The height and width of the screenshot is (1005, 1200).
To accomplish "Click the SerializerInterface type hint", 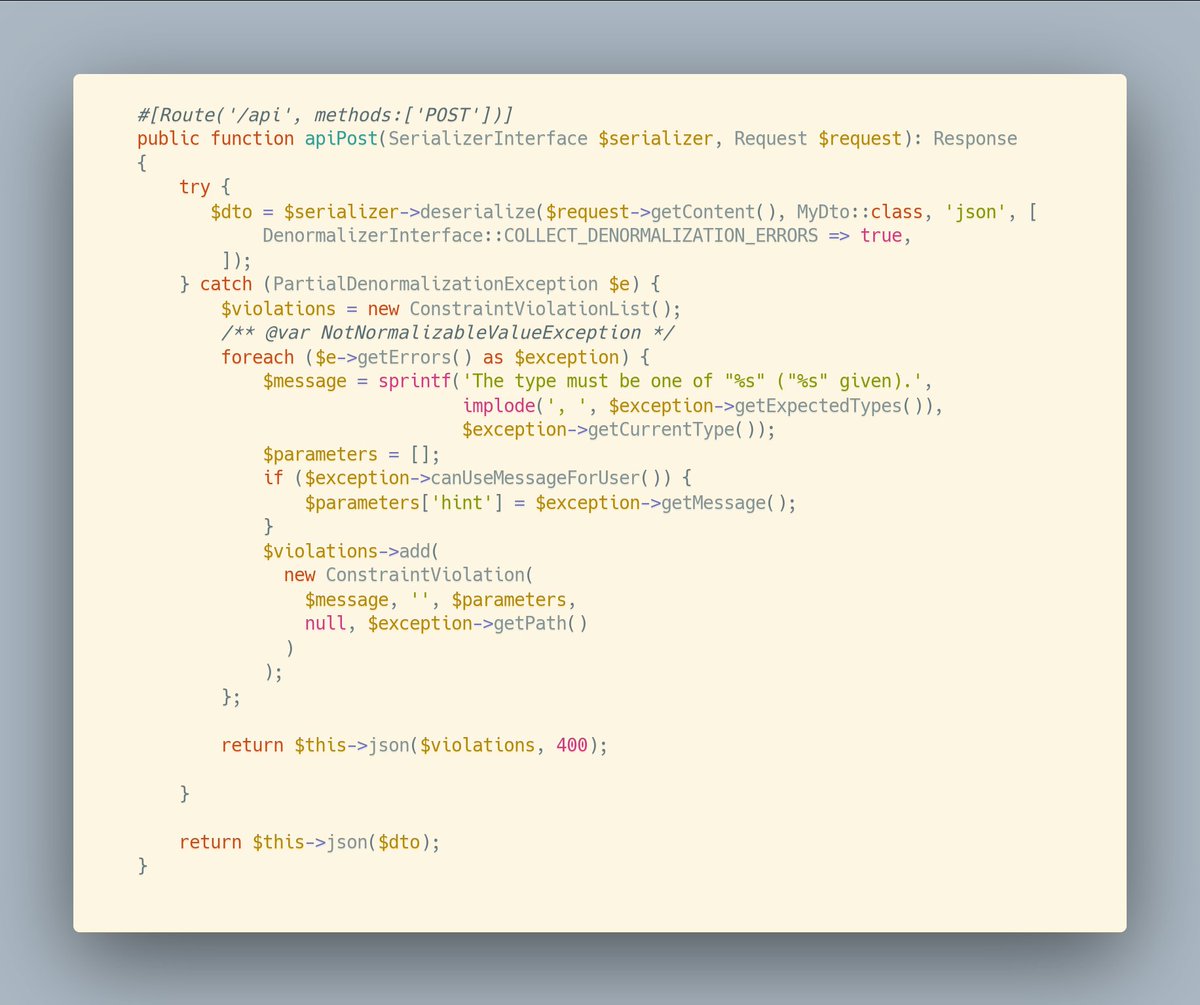I will click(x=488, y=138).
